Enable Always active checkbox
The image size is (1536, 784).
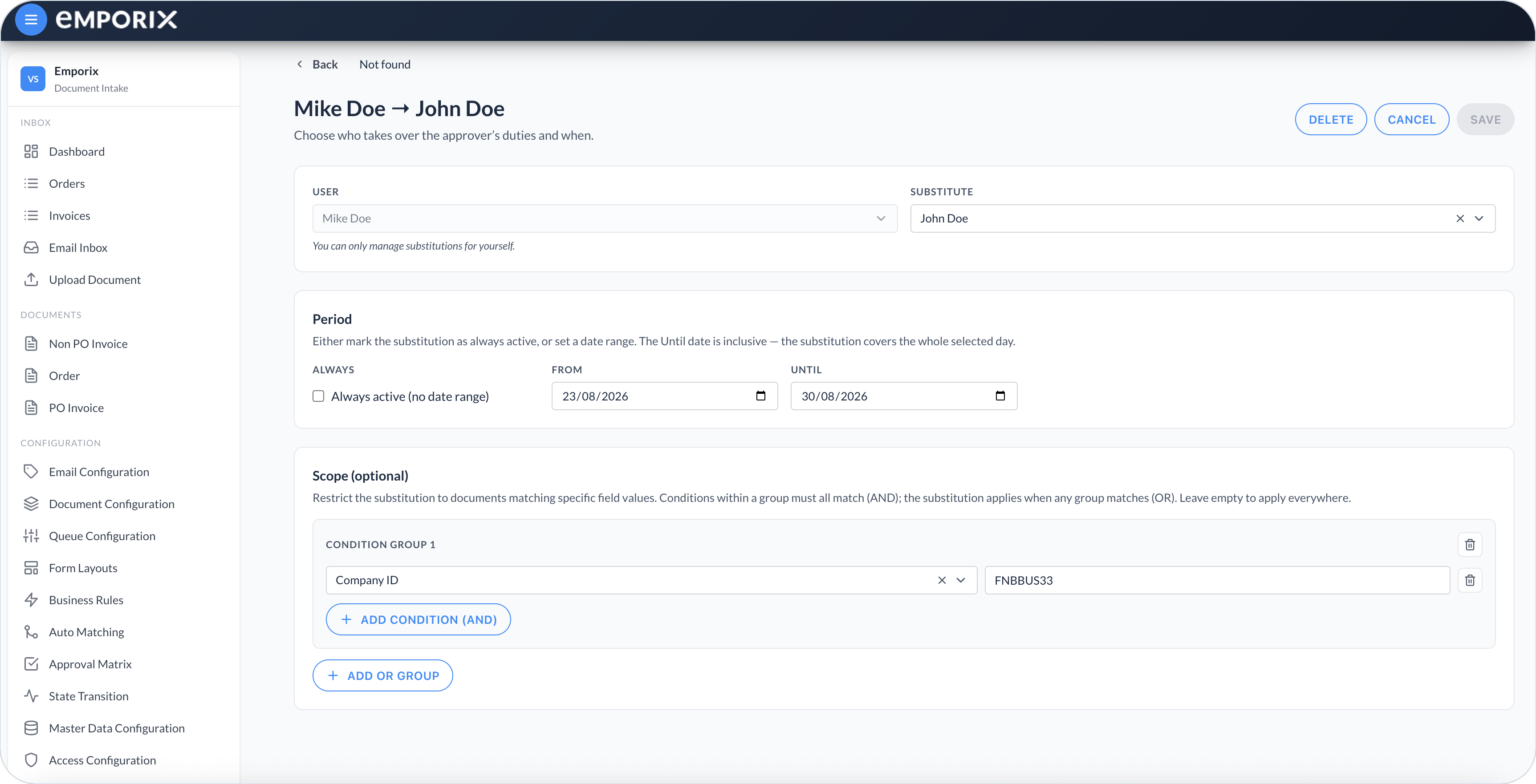318,396
